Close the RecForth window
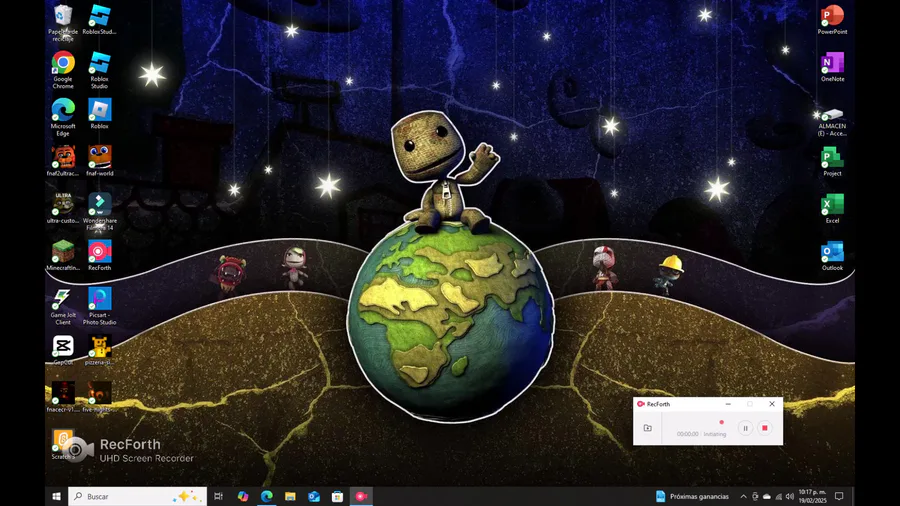The image size is (900, 506). tap(772, 404)
